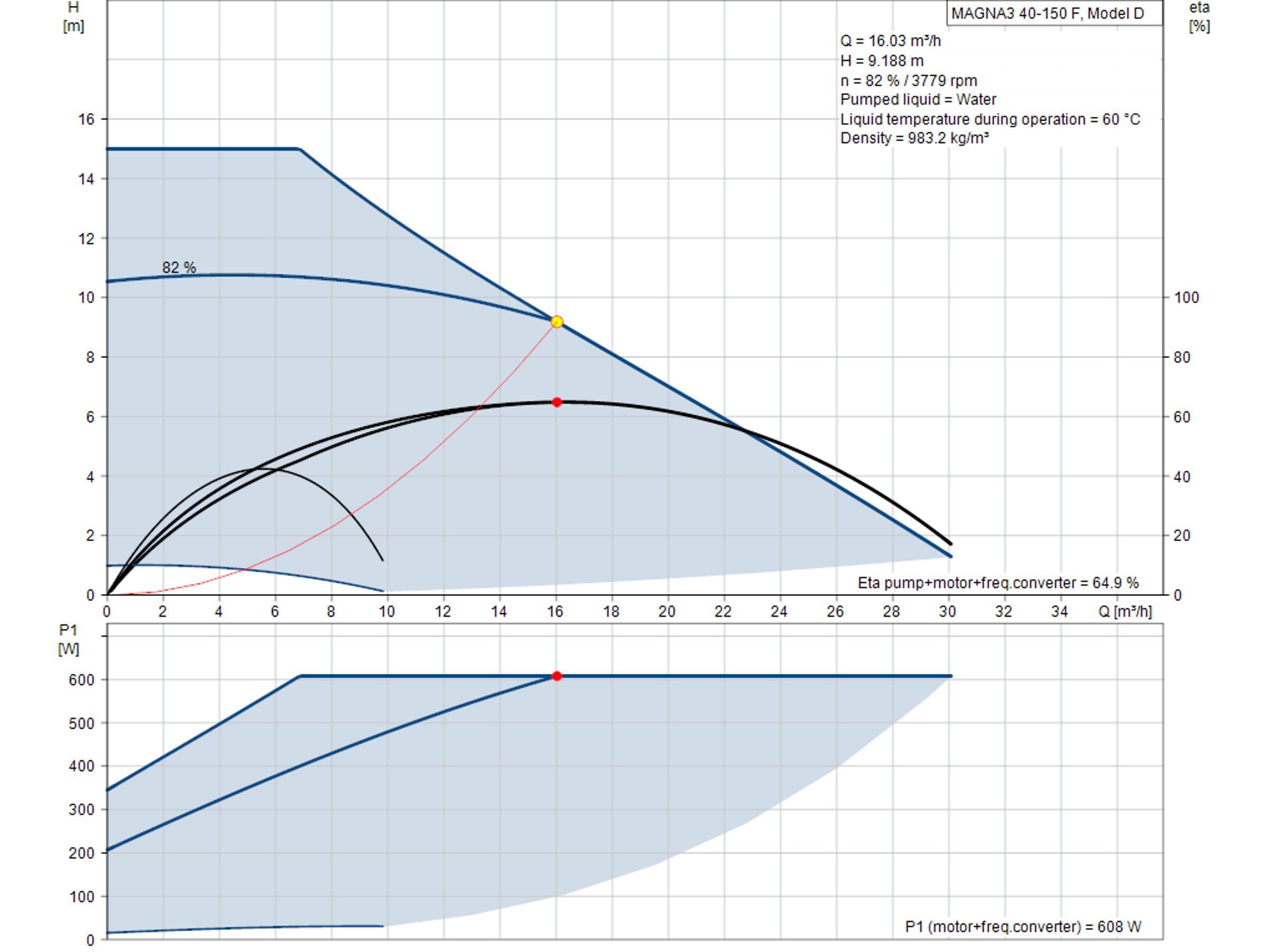
Task: Click the liquid temperature 60 °C text
Action: pyautogui.click(x=990, y=119)
